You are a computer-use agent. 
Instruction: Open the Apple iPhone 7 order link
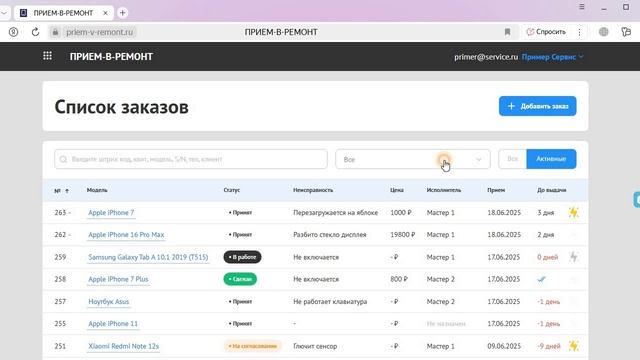coord(111,213)
